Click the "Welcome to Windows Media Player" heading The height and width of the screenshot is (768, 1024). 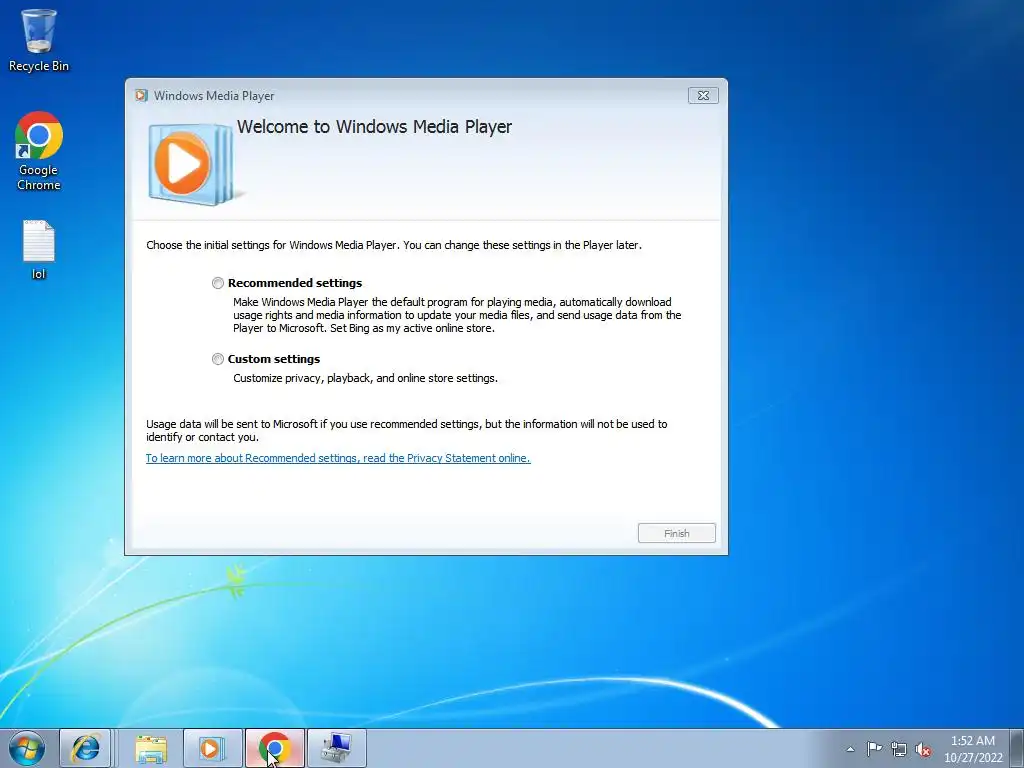374,127
